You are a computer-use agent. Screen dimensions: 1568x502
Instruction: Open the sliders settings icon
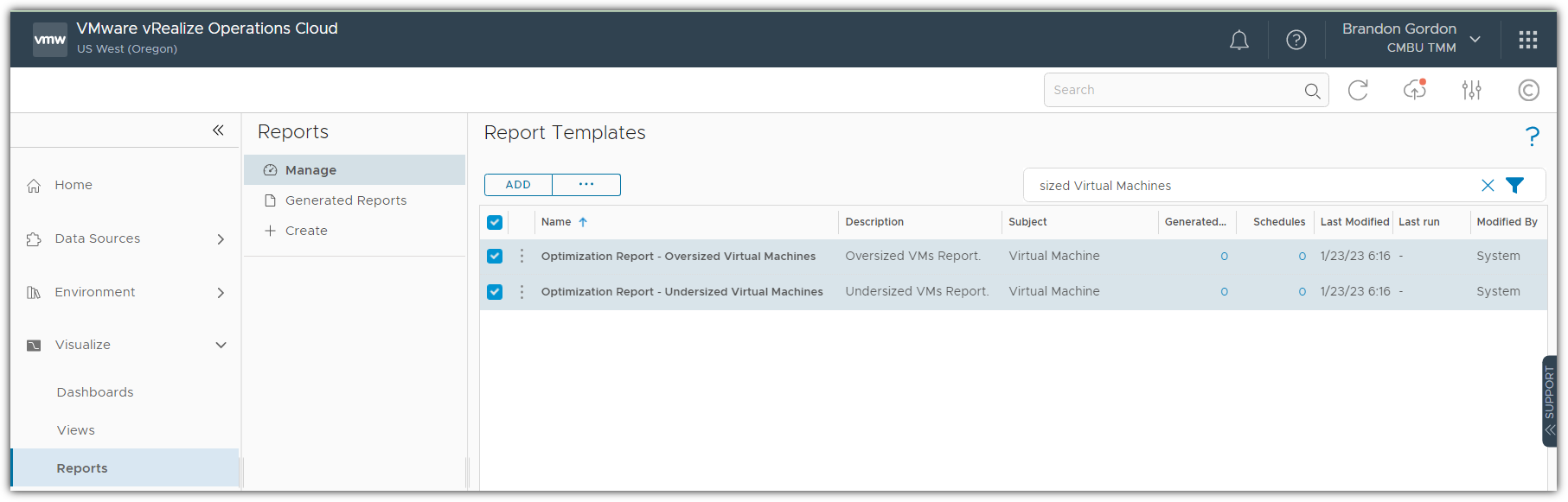tap(1471, 90)
